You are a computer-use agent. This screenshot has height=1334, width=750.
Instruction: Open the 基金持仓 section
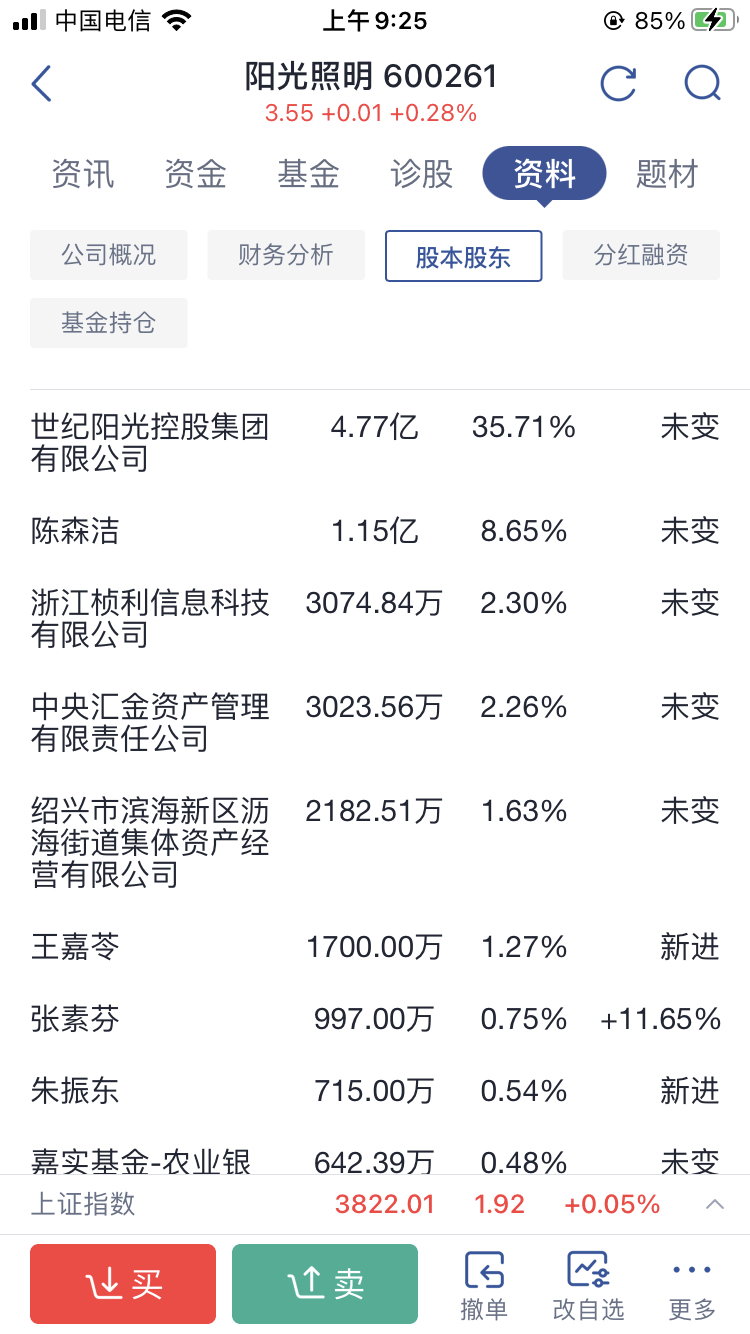pos(108,323)
